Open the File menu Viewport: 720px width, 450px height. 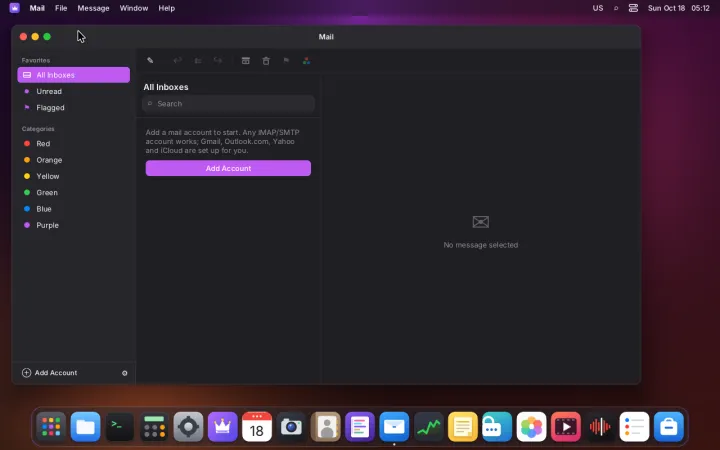61,8
